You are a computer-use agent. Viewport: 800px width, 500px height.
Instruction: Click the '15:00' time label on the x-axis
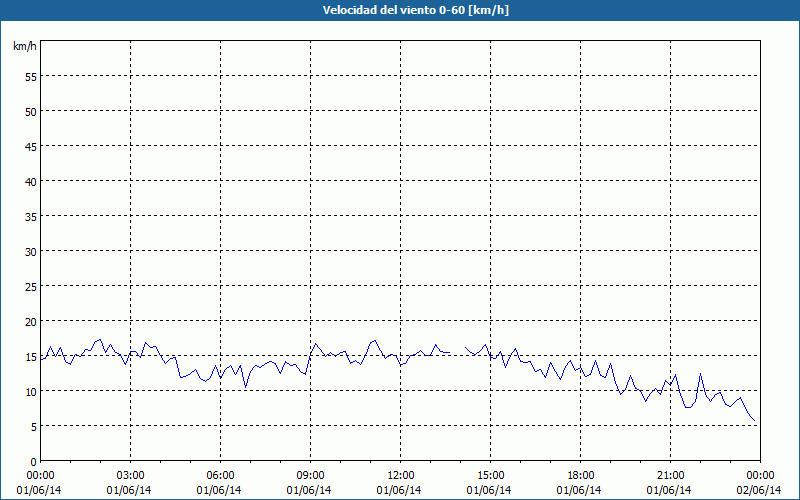(490, 476)
